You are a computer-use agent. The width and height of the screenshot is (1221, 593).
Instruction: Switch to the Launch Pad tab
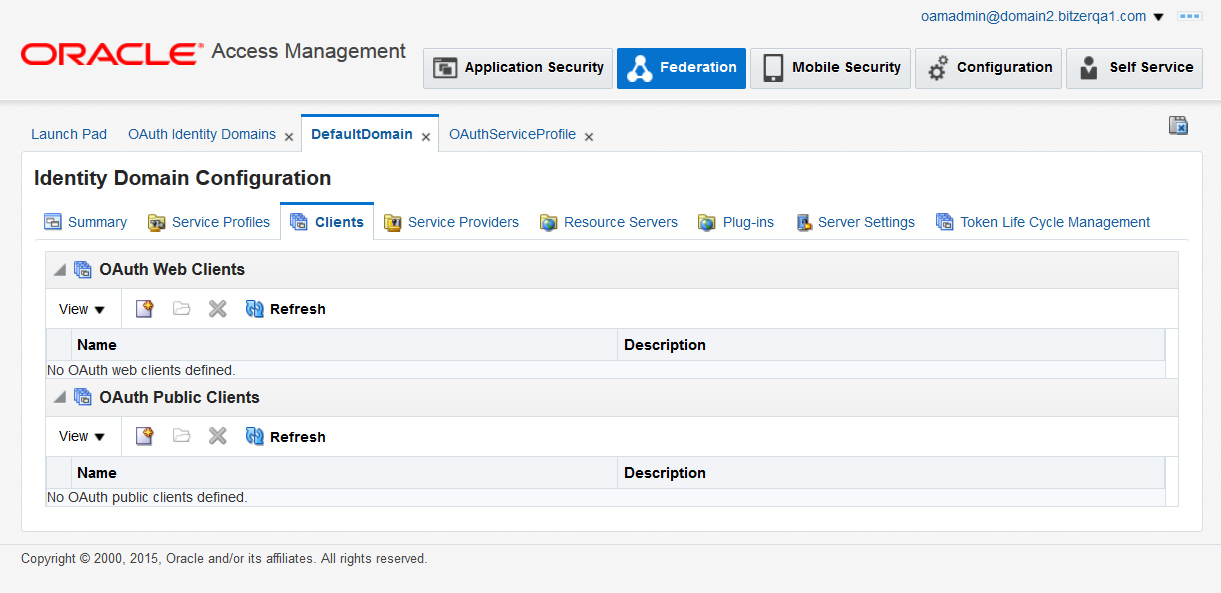coord(69,134)
